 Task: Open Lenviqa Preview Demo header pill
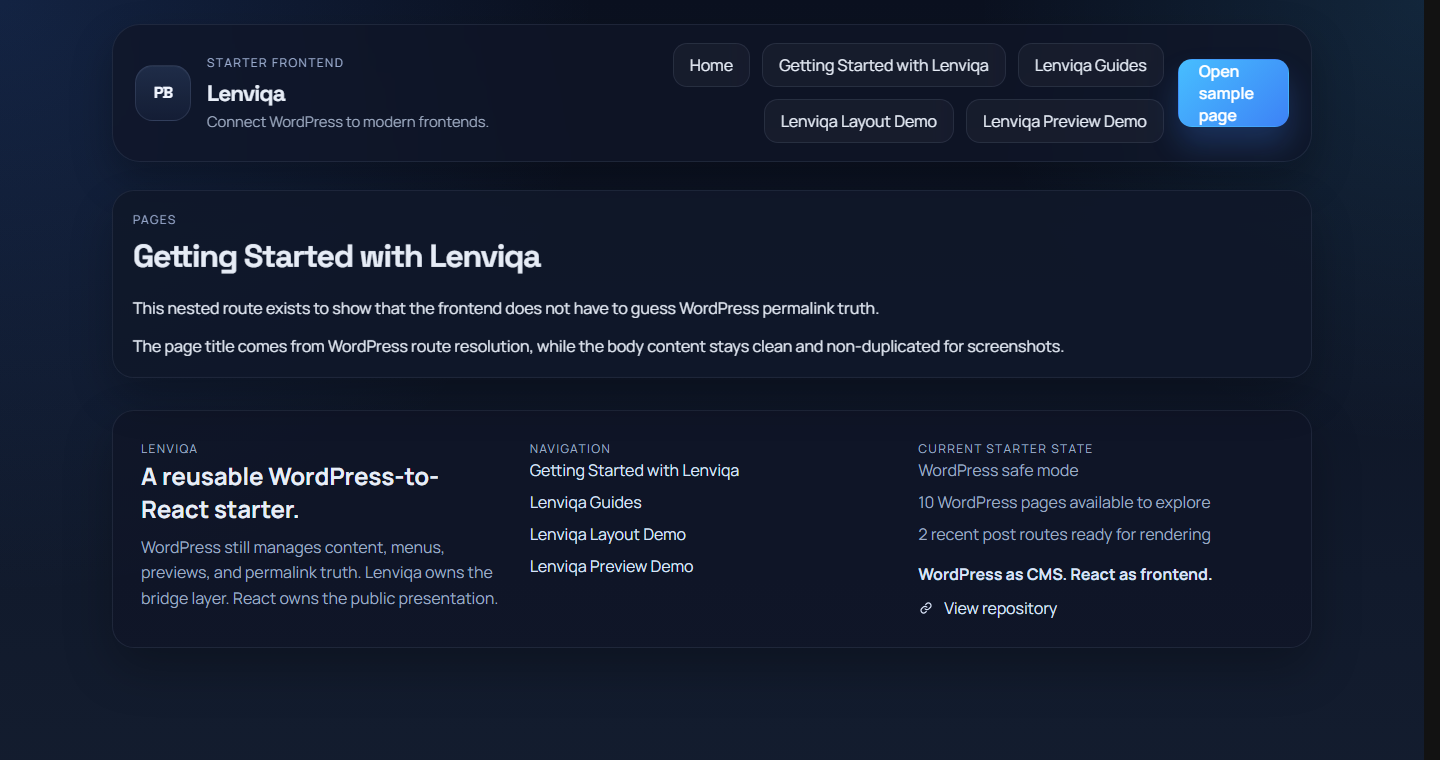click(x=1065, y=121)
